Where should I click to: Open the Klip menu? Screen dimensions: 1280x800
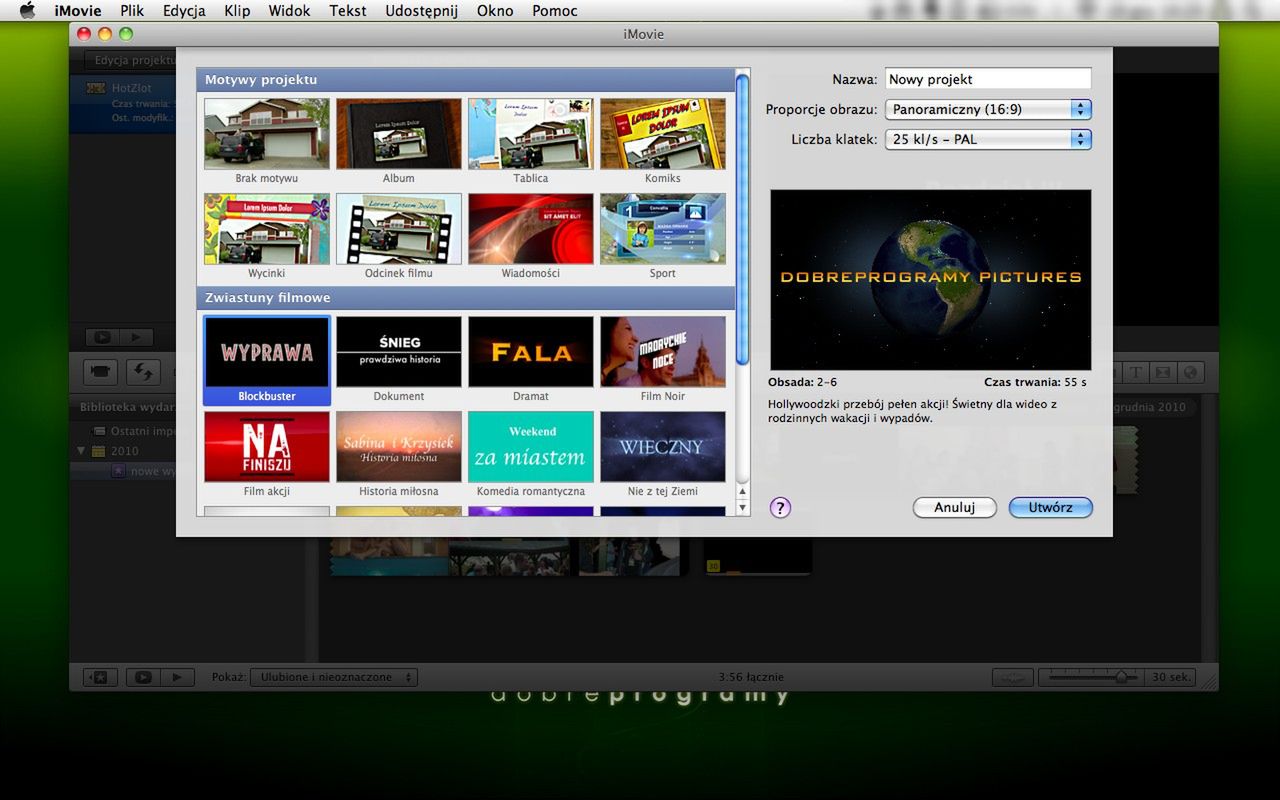(x=237, y=11)
